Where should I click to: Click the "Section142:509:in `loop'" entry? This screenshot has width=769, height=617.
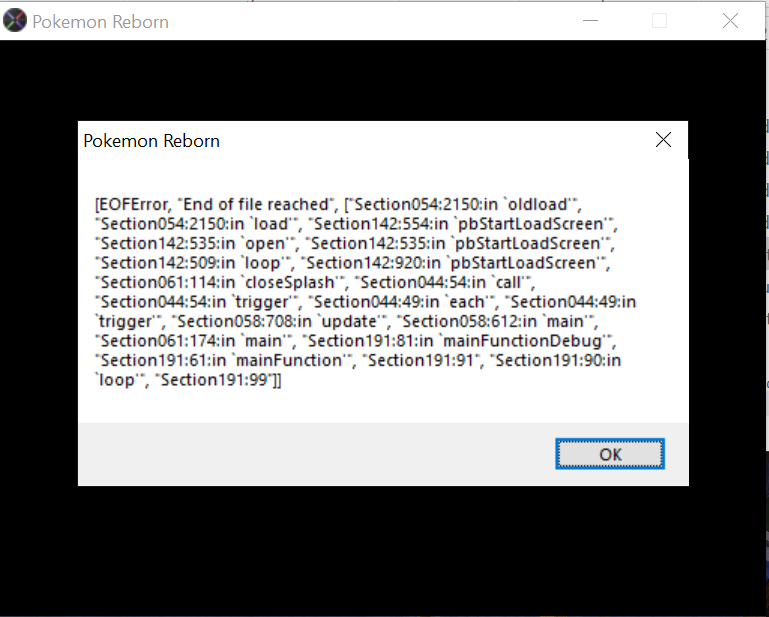[x=193, y=263]
